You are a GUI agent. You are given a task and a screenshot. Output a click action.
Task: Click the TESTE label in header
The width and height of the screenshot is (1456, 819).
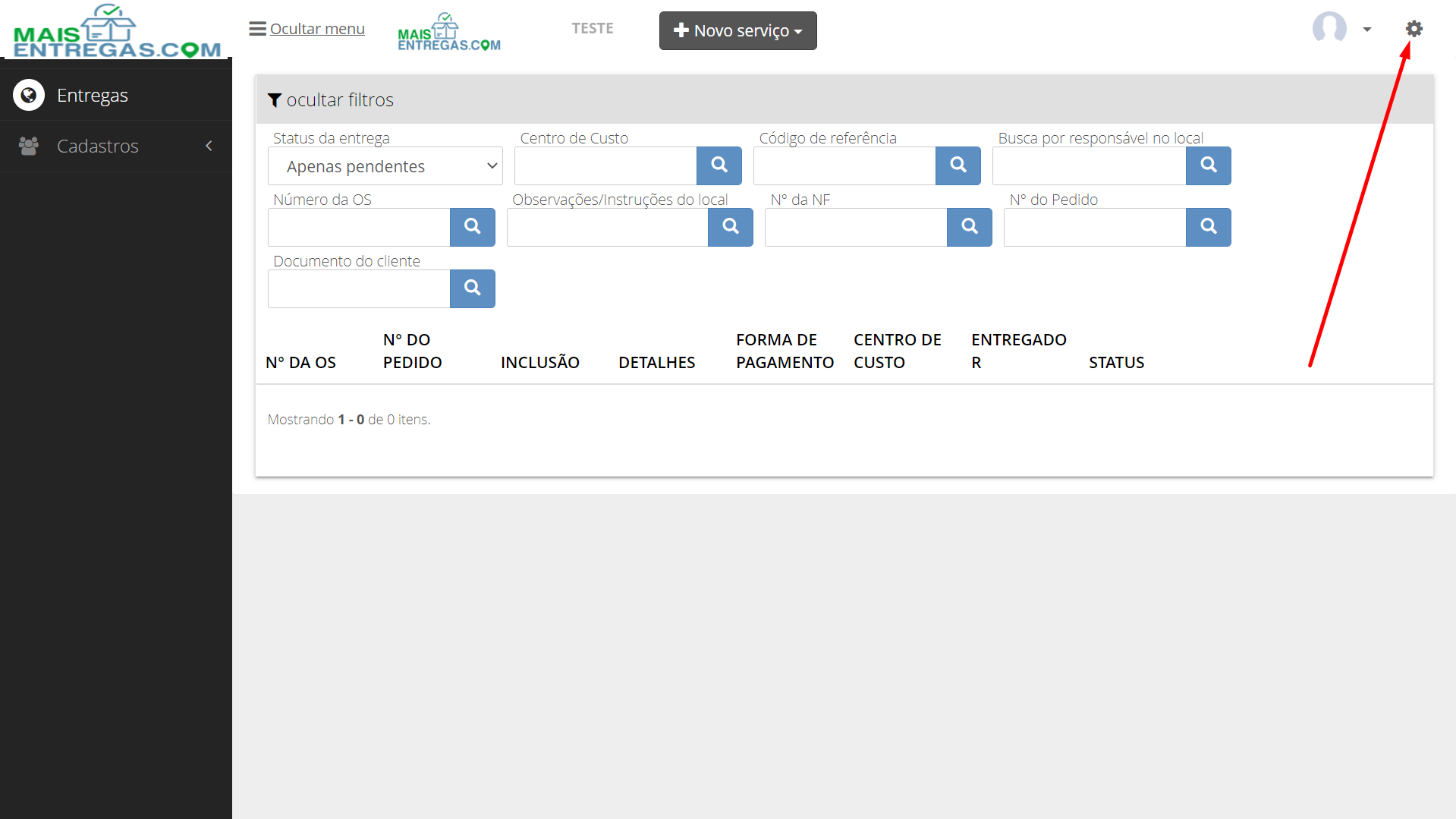pyautogui.click(x=593, y=29)
